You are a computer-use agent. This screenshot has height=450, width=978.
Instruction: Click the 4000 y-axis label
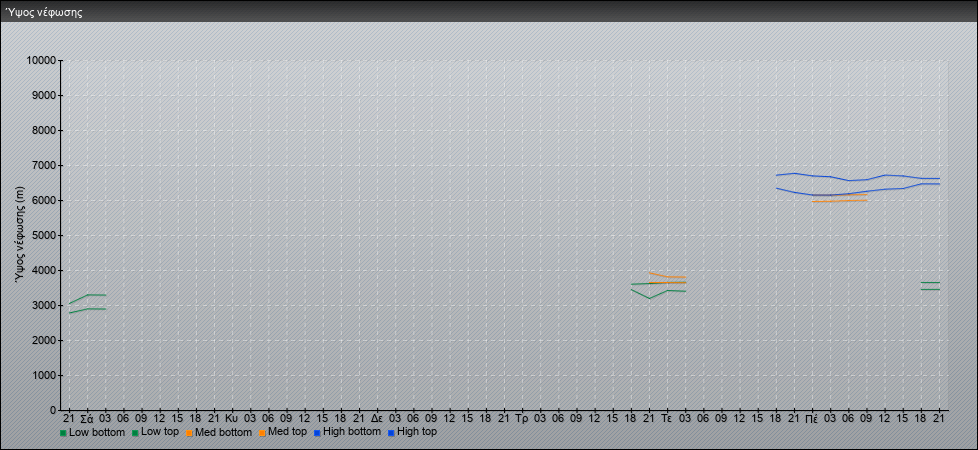click(x=43, y=270)
